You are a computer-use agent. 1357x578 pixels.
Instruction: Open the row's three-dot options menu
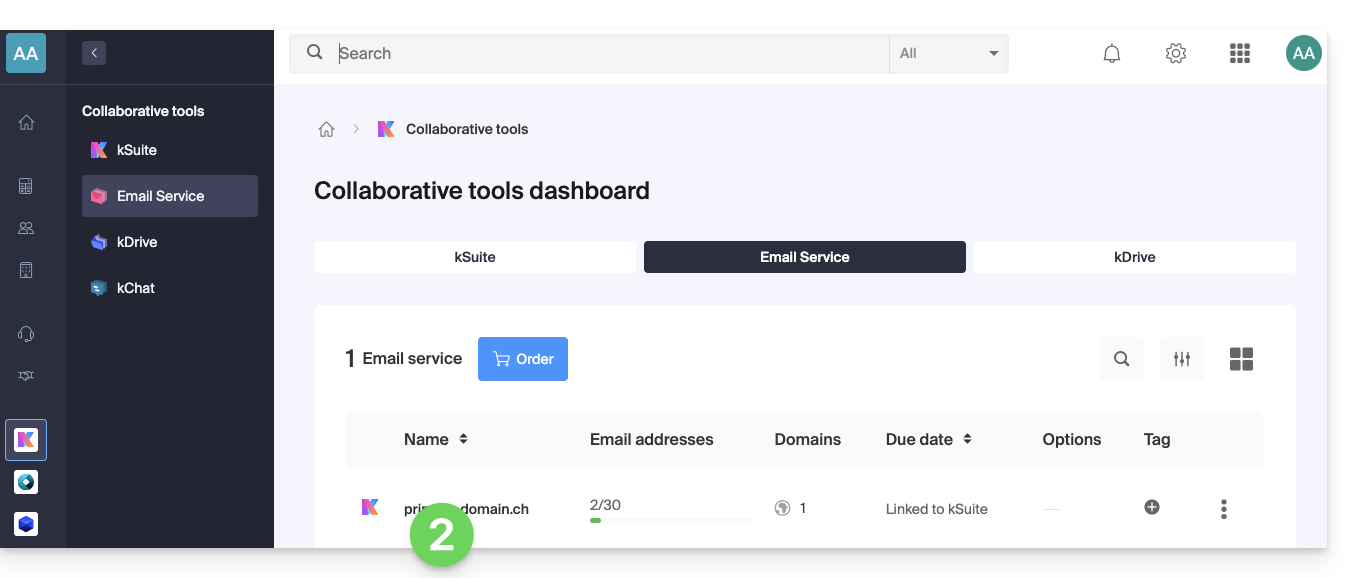1223,509
